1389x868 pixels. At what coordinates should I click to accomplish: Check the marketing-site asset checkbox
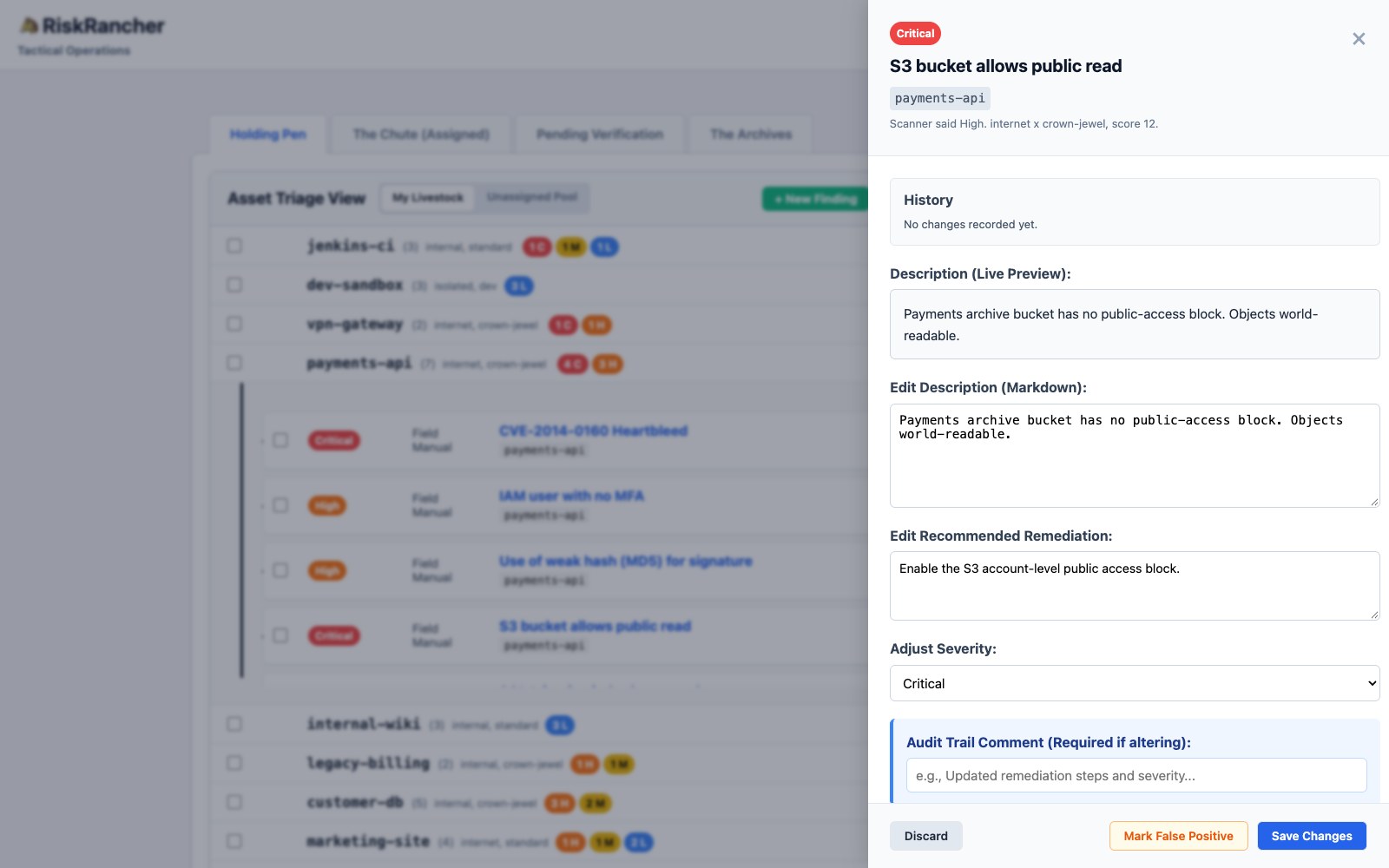pos(234,841)
